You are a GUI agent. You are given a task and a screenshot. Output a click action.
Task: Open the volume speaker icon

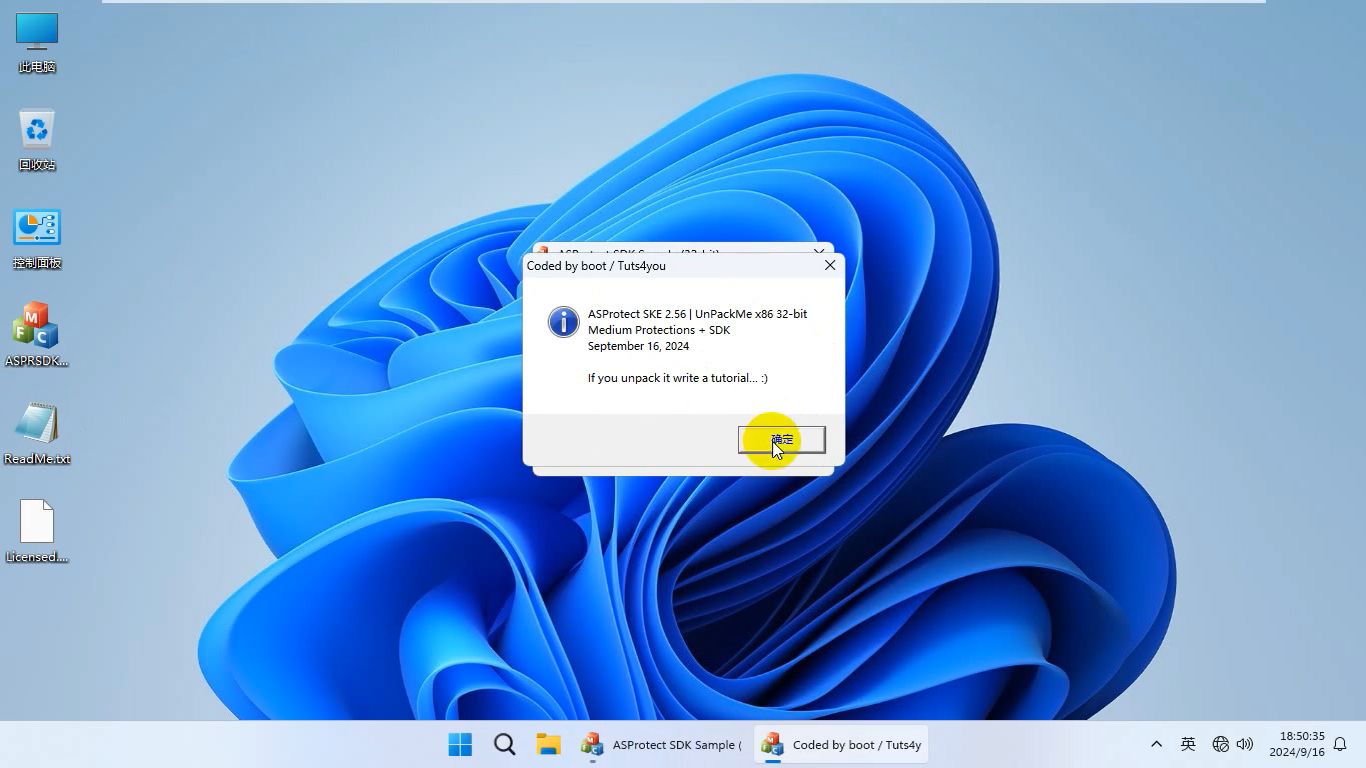point(1245,744)
